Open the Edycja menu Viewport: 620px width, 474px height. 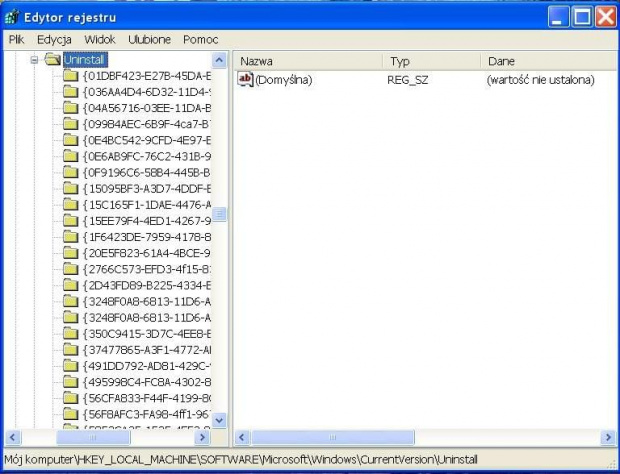(x=54, y=39)
